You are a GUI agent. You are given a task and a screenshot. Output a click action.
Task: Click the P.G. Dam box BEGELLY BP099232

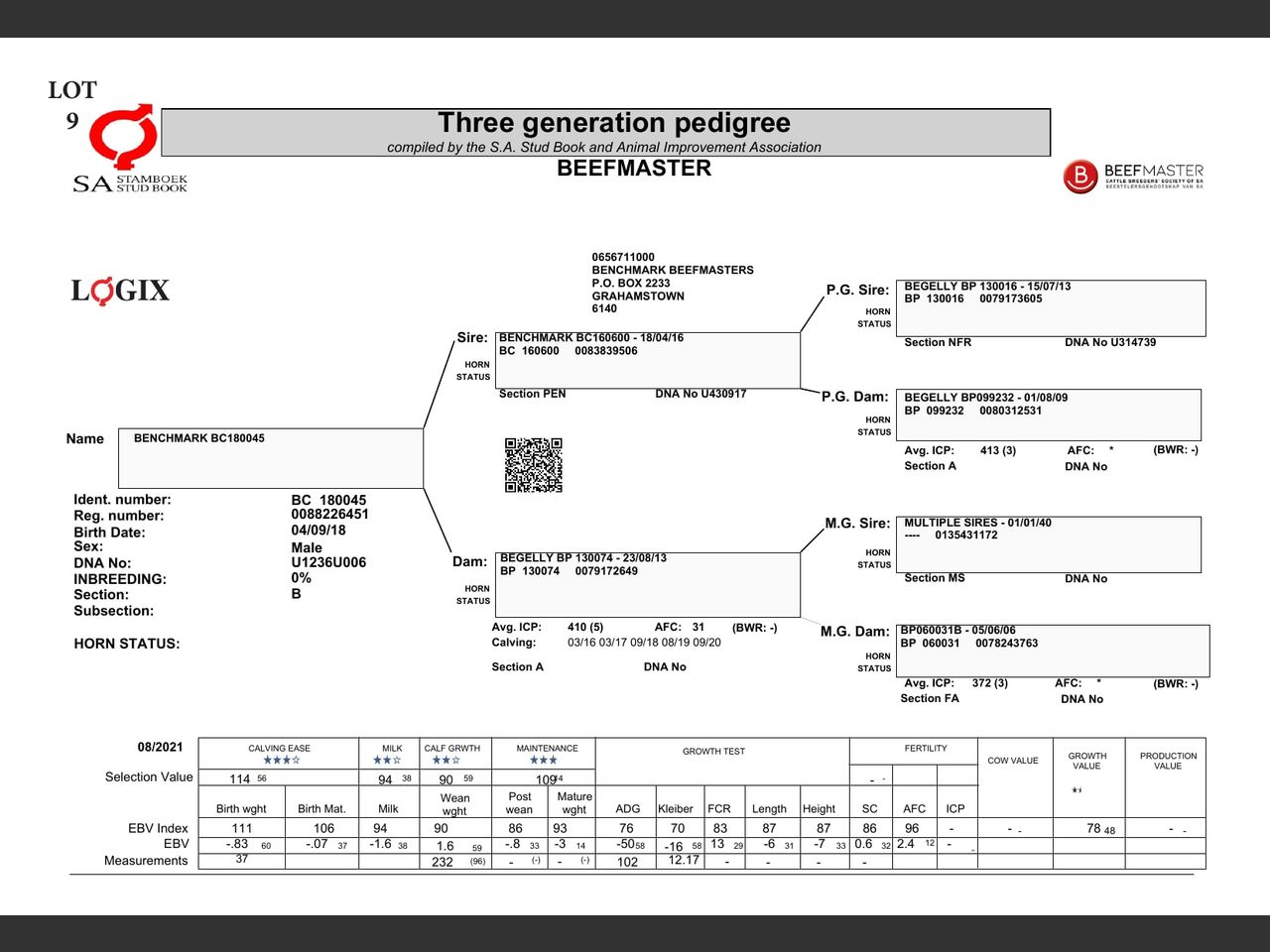pos(1048,415)
